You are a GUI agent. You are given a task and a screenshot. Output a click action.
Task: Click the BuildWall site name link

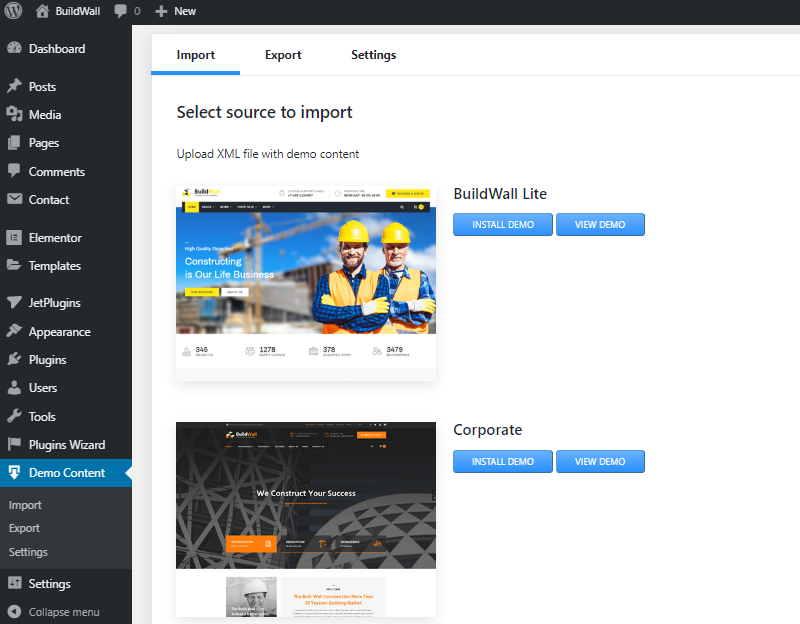click(x=78, y=11)
